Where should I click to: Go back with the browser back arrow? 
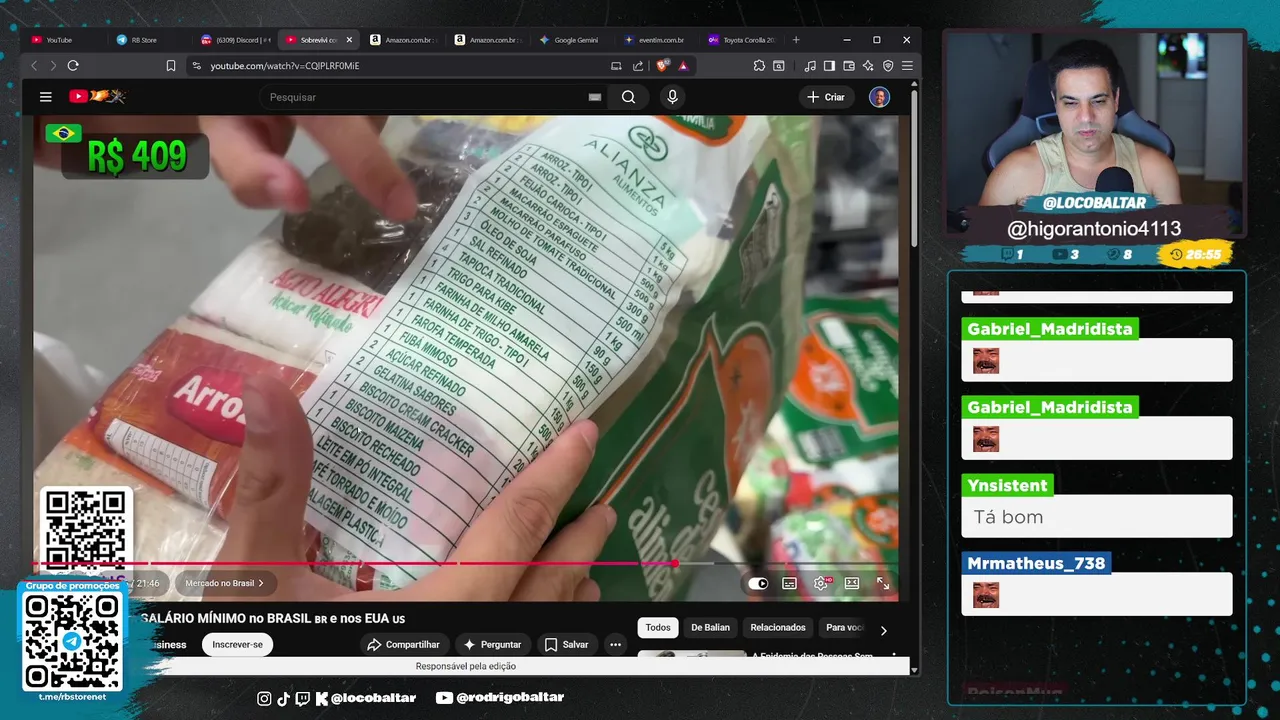pos(35,66)
